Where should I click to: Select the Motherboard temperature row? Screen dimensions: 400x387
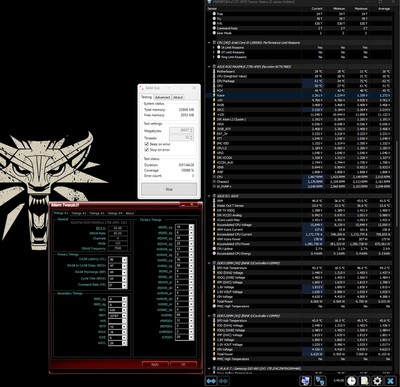pyautogui.click(x=299, y=71)
